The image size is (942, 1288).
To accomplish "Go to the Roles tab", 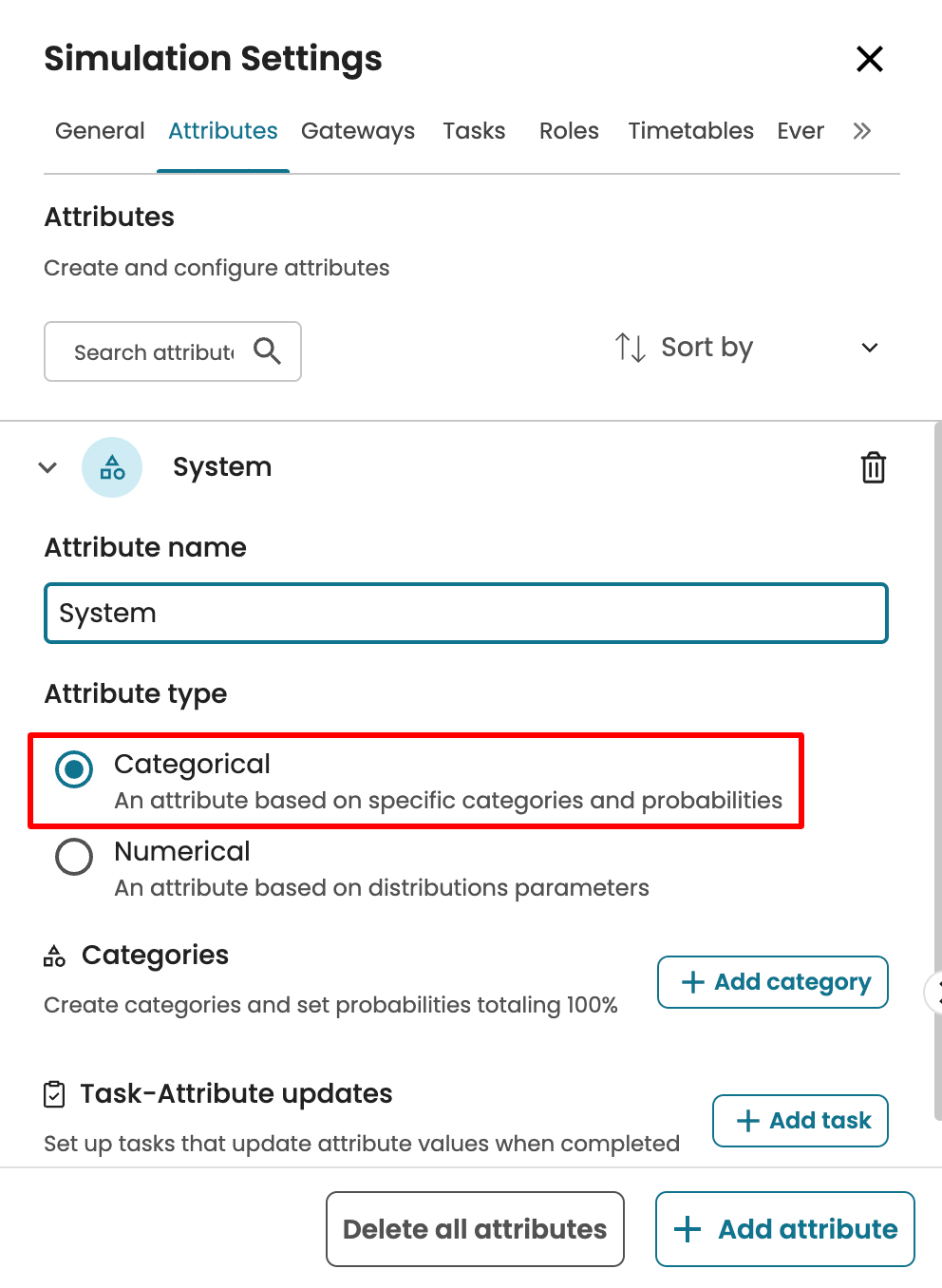I will [x=569, y=131].
